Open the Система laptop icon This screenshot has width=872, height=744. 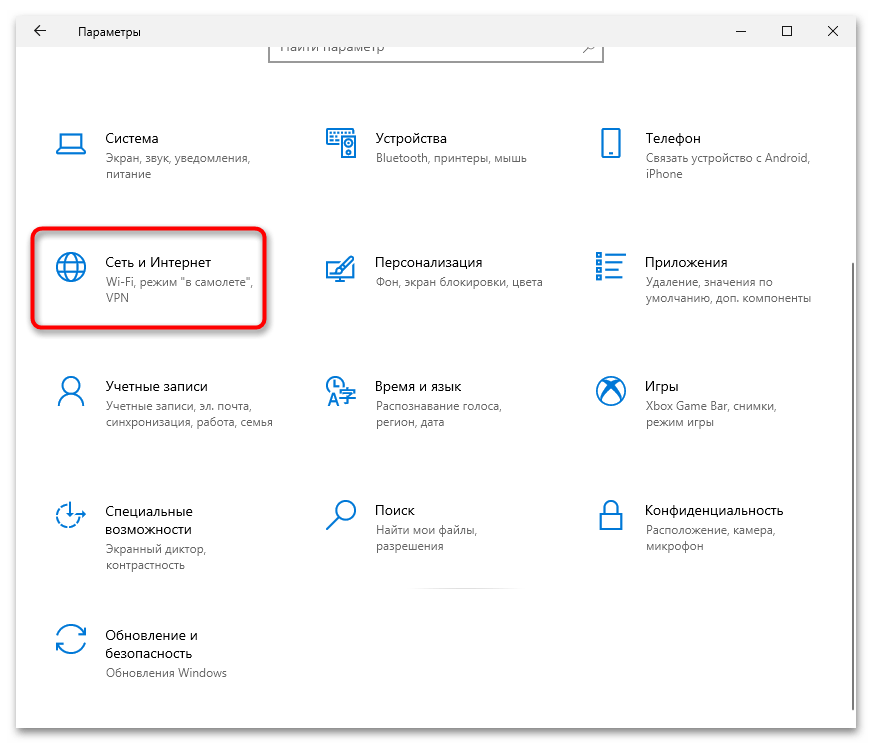[x=71, y=144]
